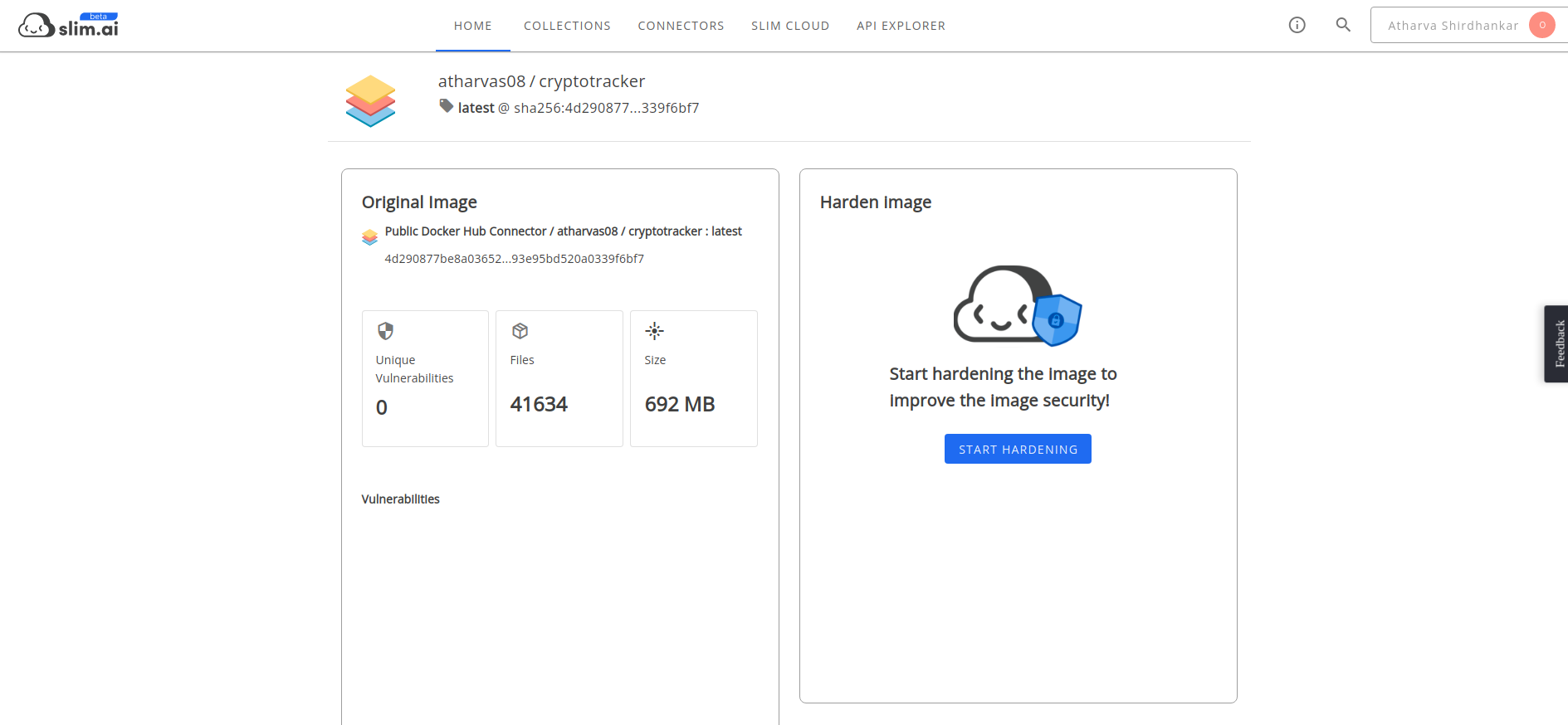Click the Vulnerabilities section heading

400,499
